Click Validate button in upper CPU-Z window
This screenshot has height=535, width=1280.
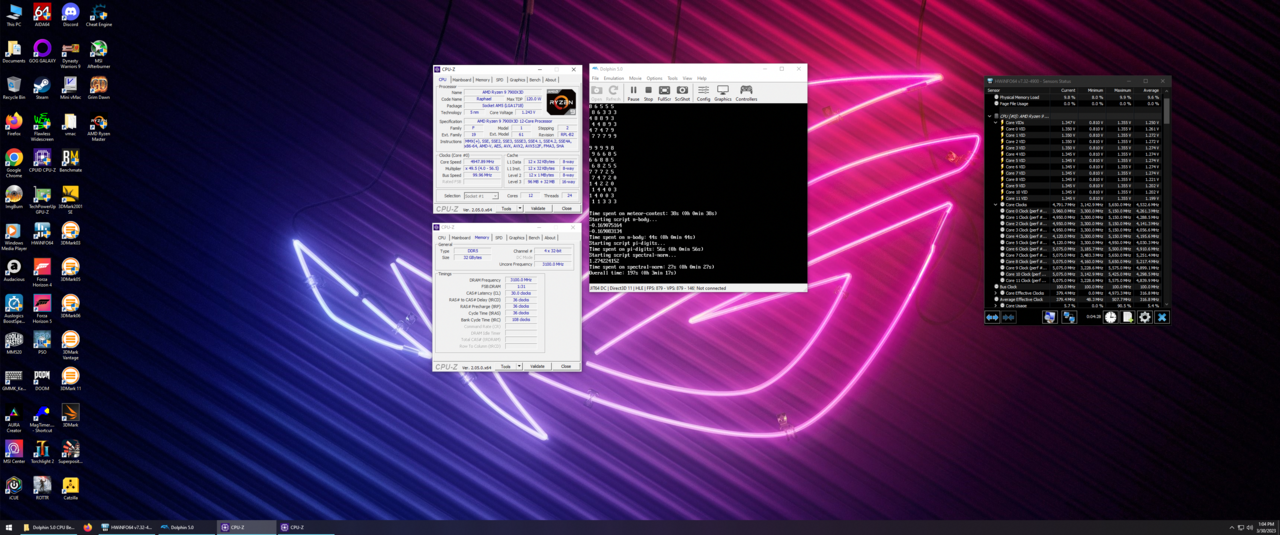coord(538,208)
